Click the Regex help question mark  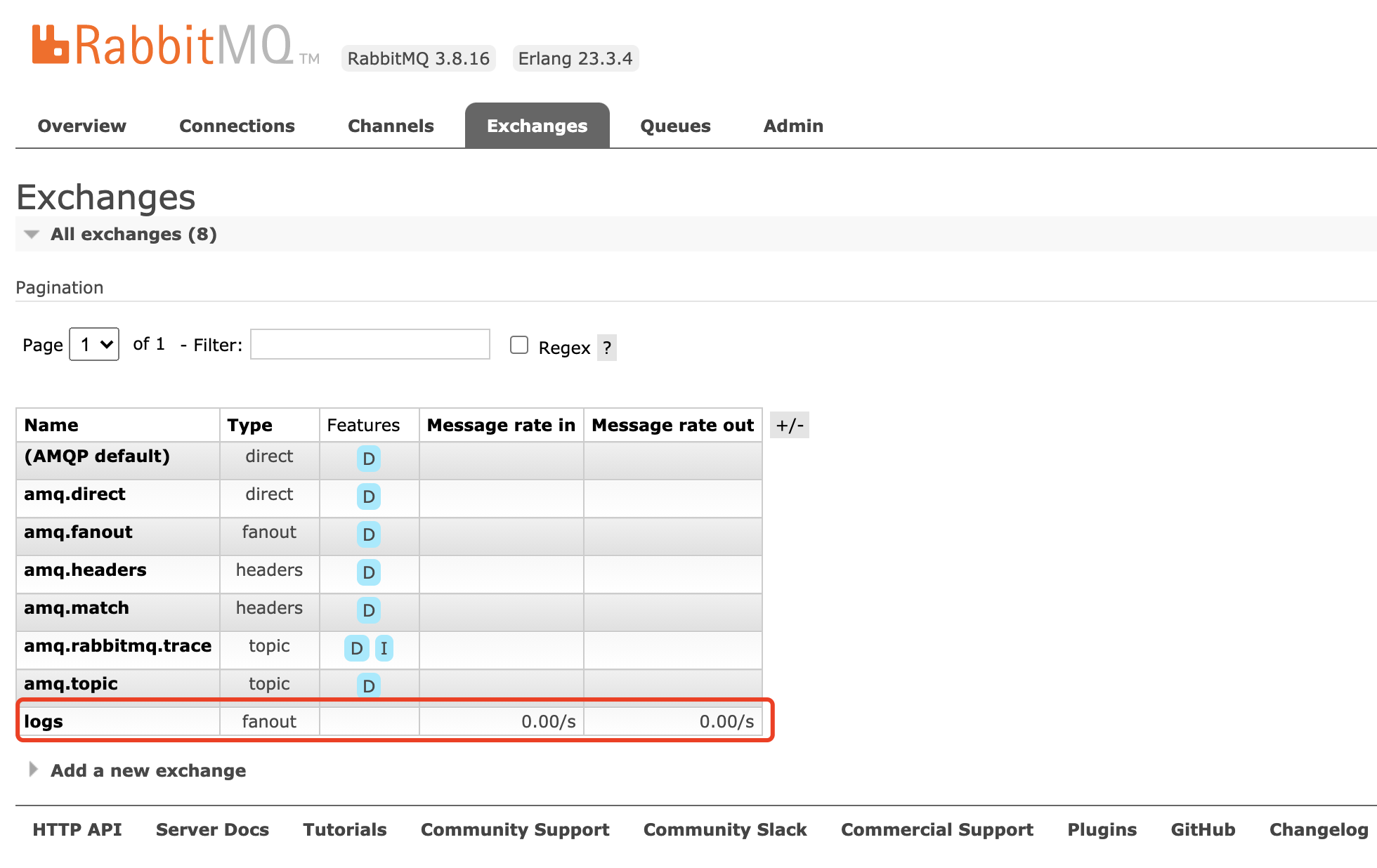pos(606,348)
